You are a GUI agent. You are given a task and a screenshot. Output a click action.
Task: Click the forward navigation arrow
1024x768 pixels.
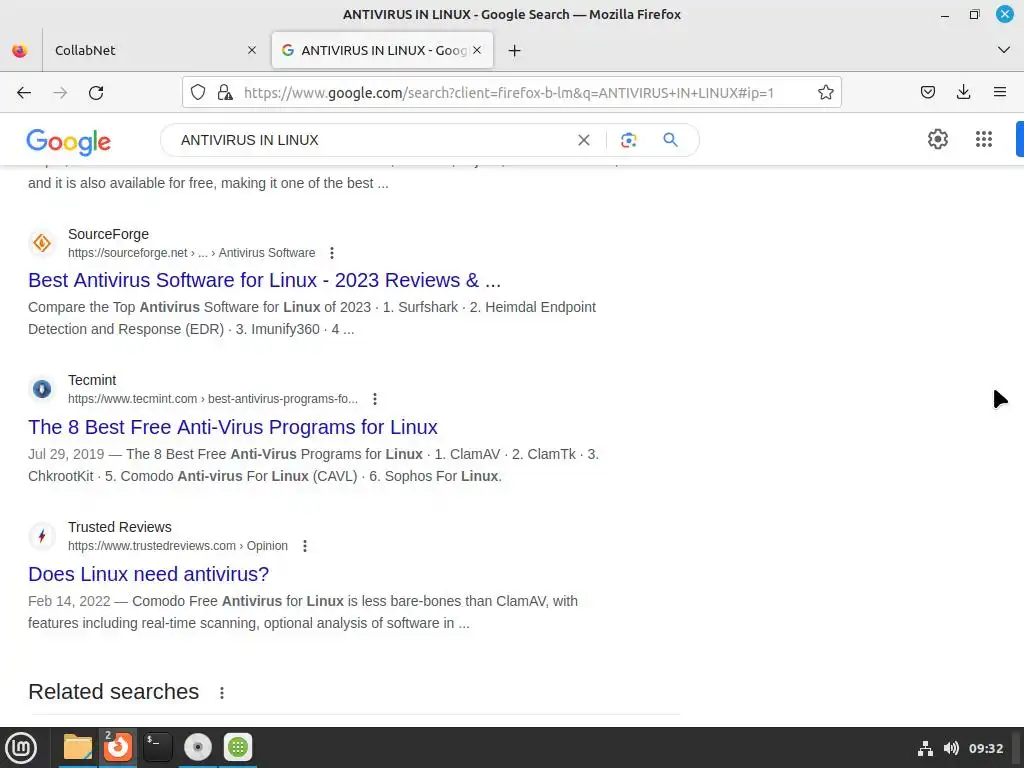[x=60, y=93]
